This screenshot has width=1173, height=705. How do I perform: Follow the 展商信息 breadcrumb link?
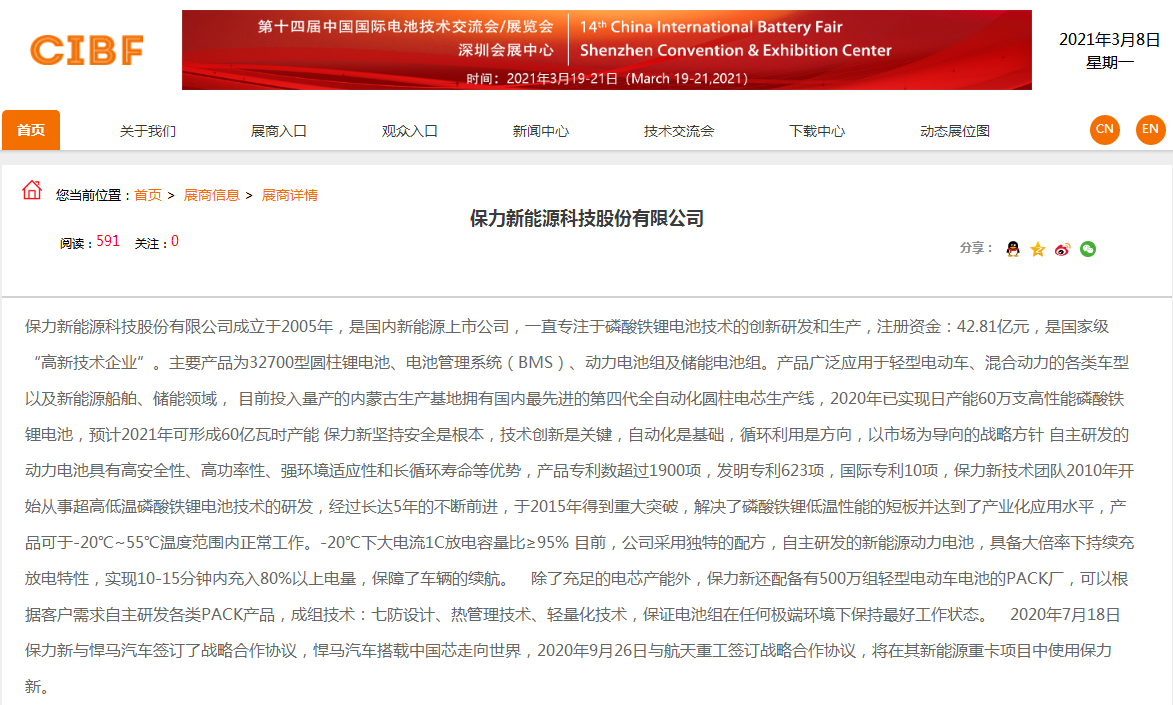click(211, 195)
